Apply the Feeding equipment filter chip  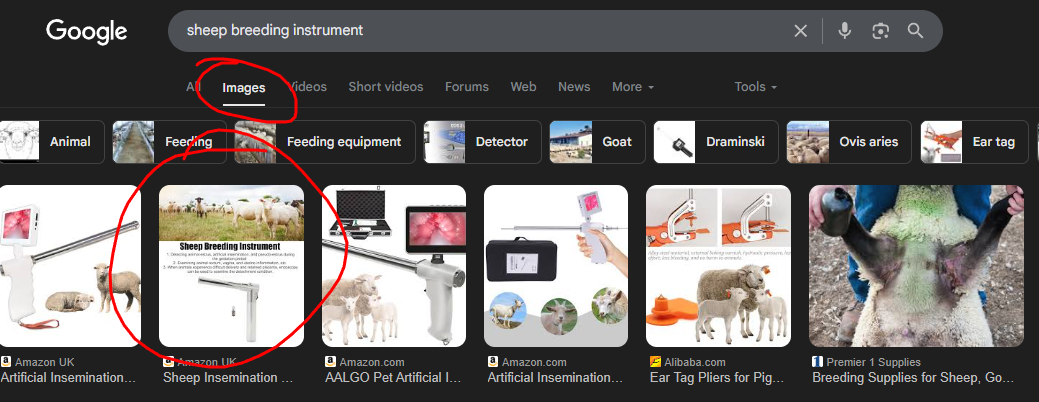point(325,142)
